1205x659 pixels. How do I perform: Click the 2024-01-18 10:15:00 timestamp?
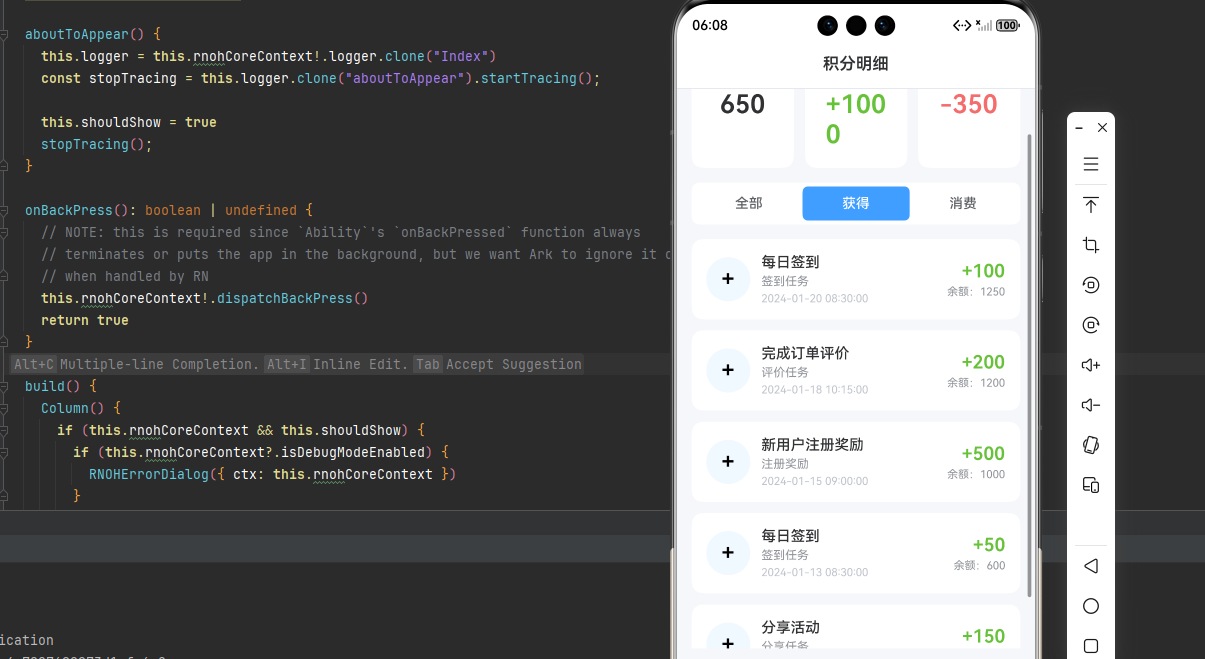coord(815,390)
